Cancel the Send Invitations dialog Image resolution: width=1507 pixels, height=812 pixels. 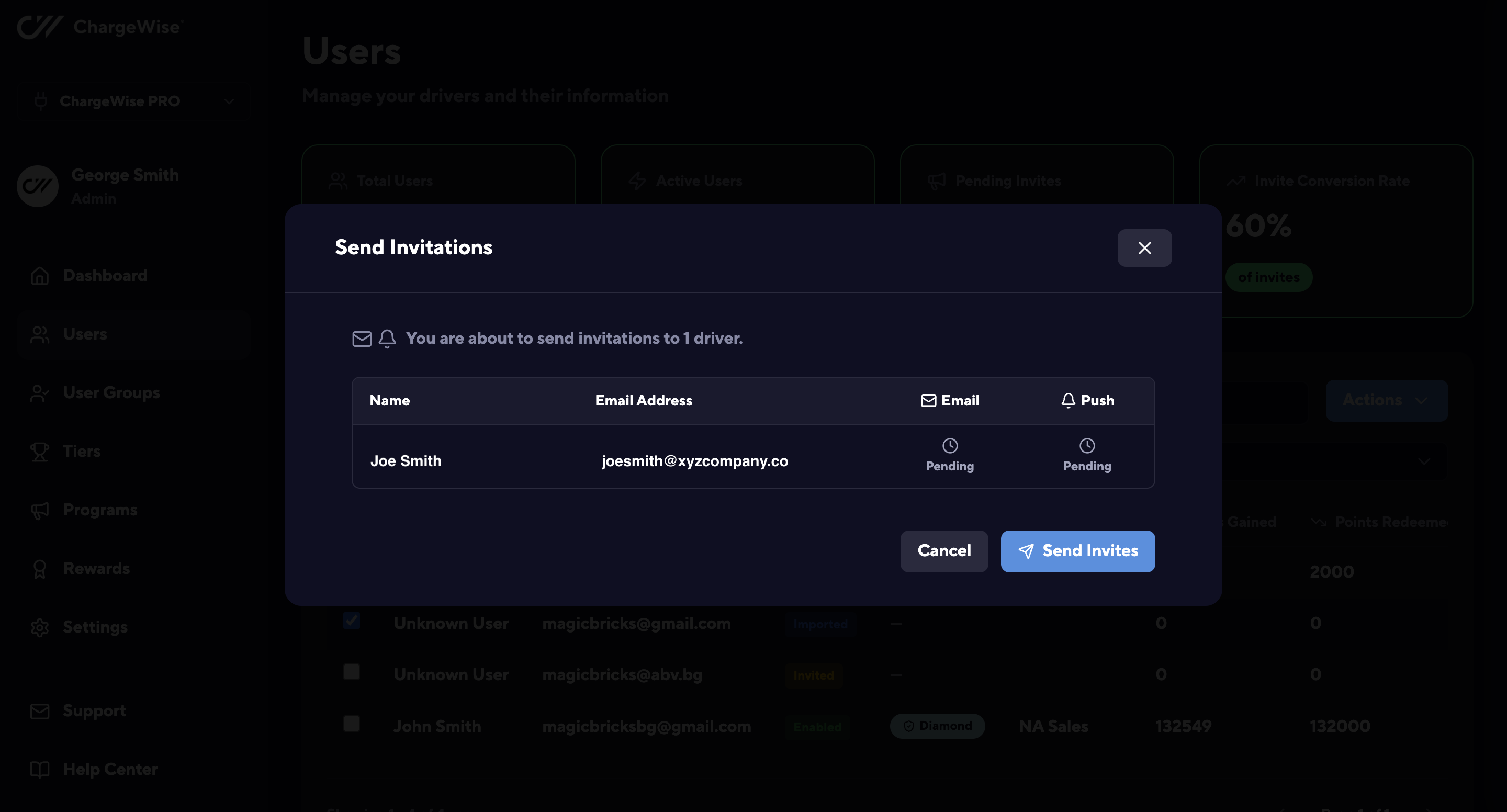click(943, 551)
